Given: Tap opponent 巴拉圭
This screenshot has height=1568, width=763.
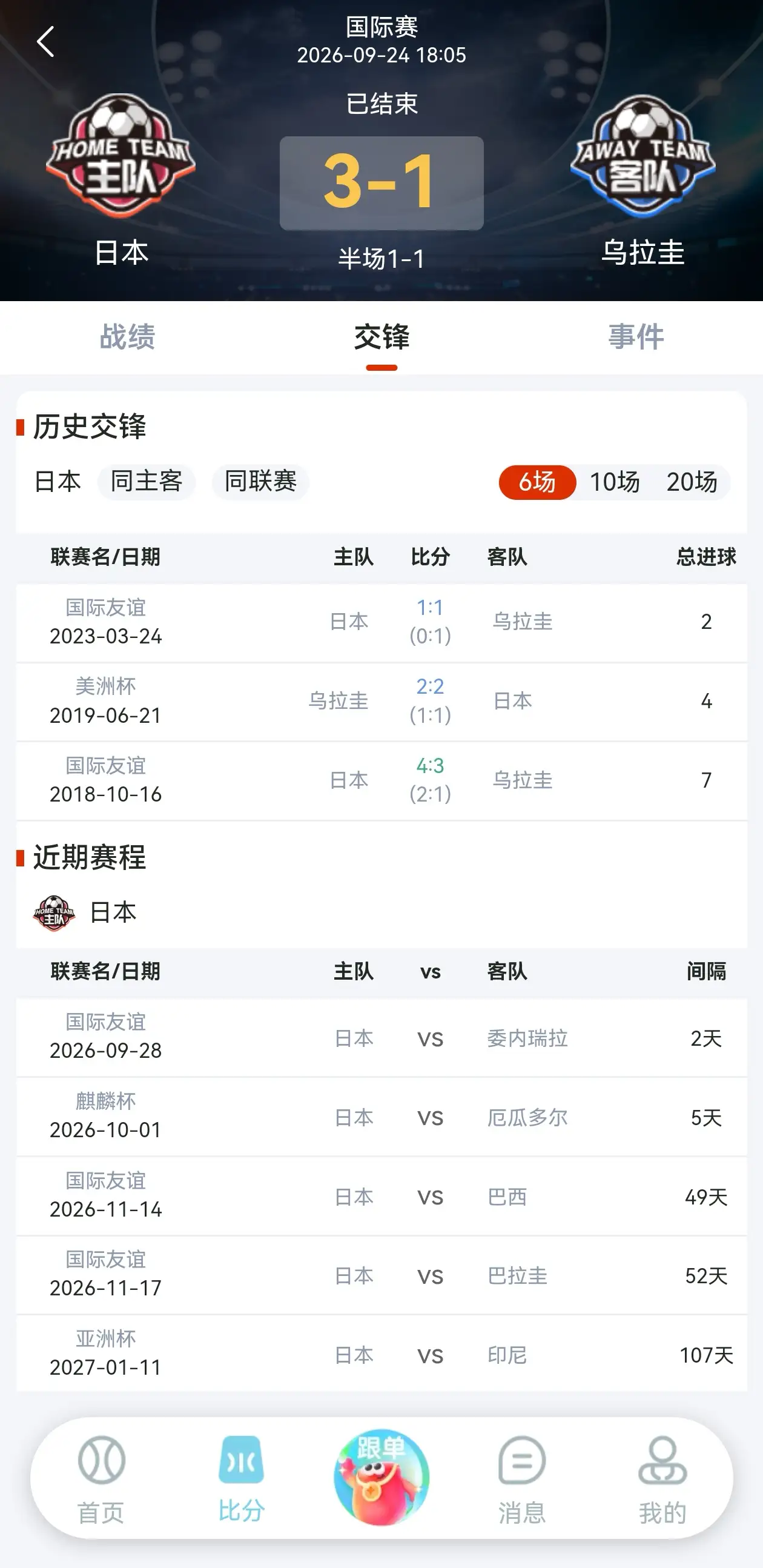Looking at the screenshot, I should point(518,1276).
